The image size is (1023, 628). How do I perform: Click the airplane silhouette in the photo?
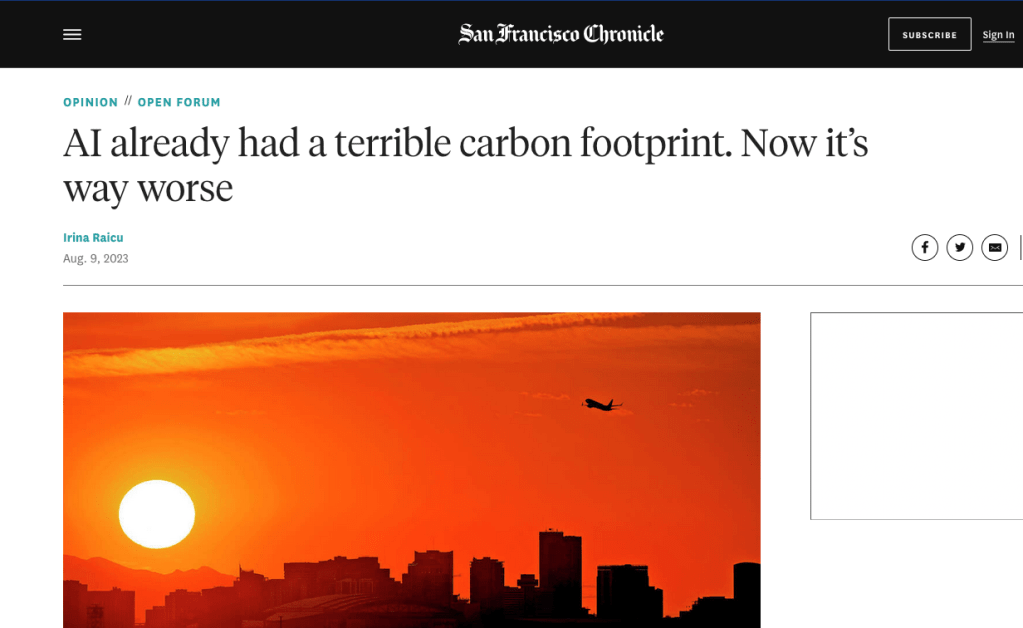(601, 404)
